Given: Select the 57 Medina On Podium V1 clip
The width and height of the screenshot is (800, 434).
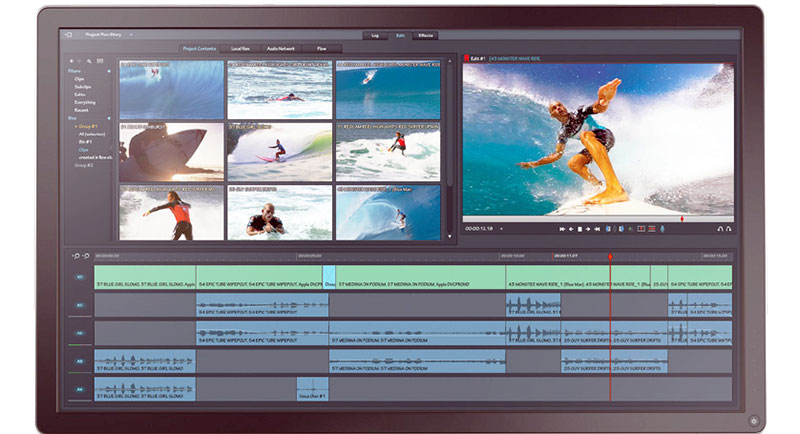Looking at the screenshot, I should tap(420, 277).
